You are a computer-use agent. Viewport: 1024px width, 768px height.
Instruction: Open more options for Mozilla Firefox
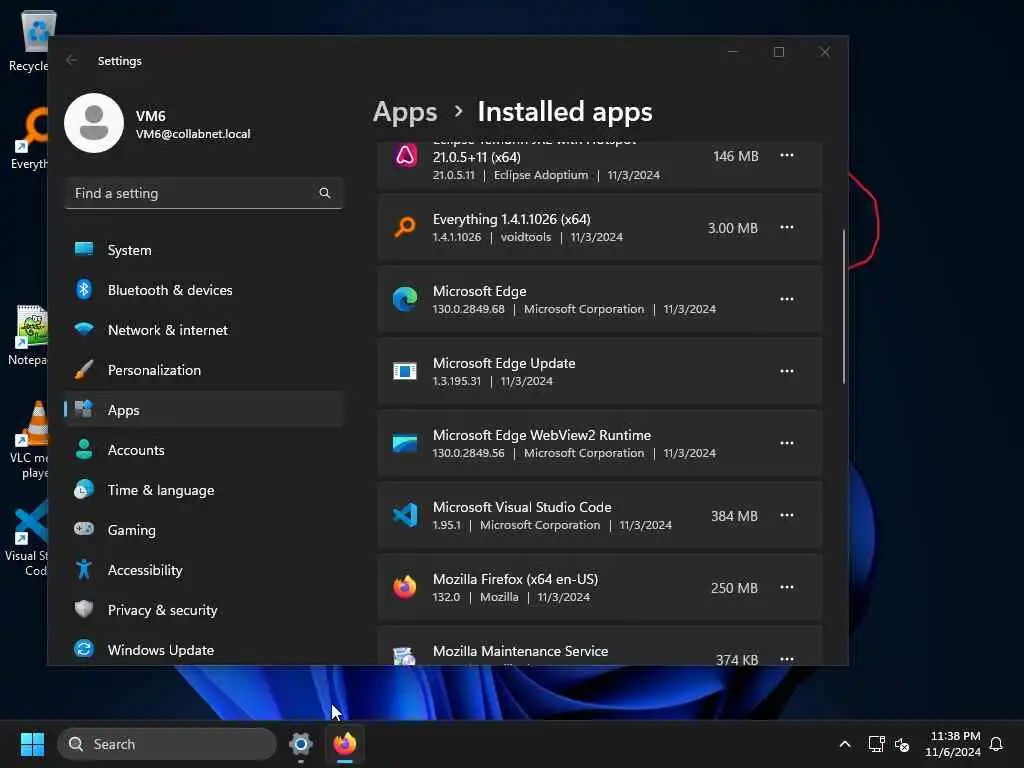[x=787, y=587]
